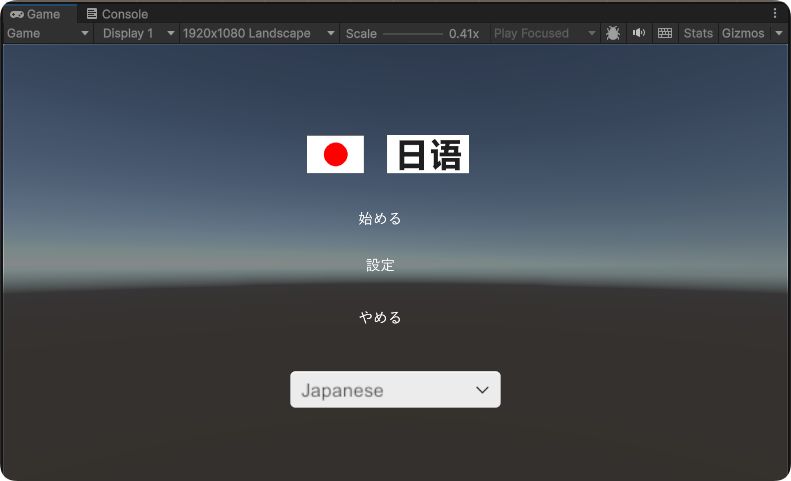The height and width of the screenshot is (481, 791).
Task: Open the three-dot panel options menu
Action: point(775,14)
